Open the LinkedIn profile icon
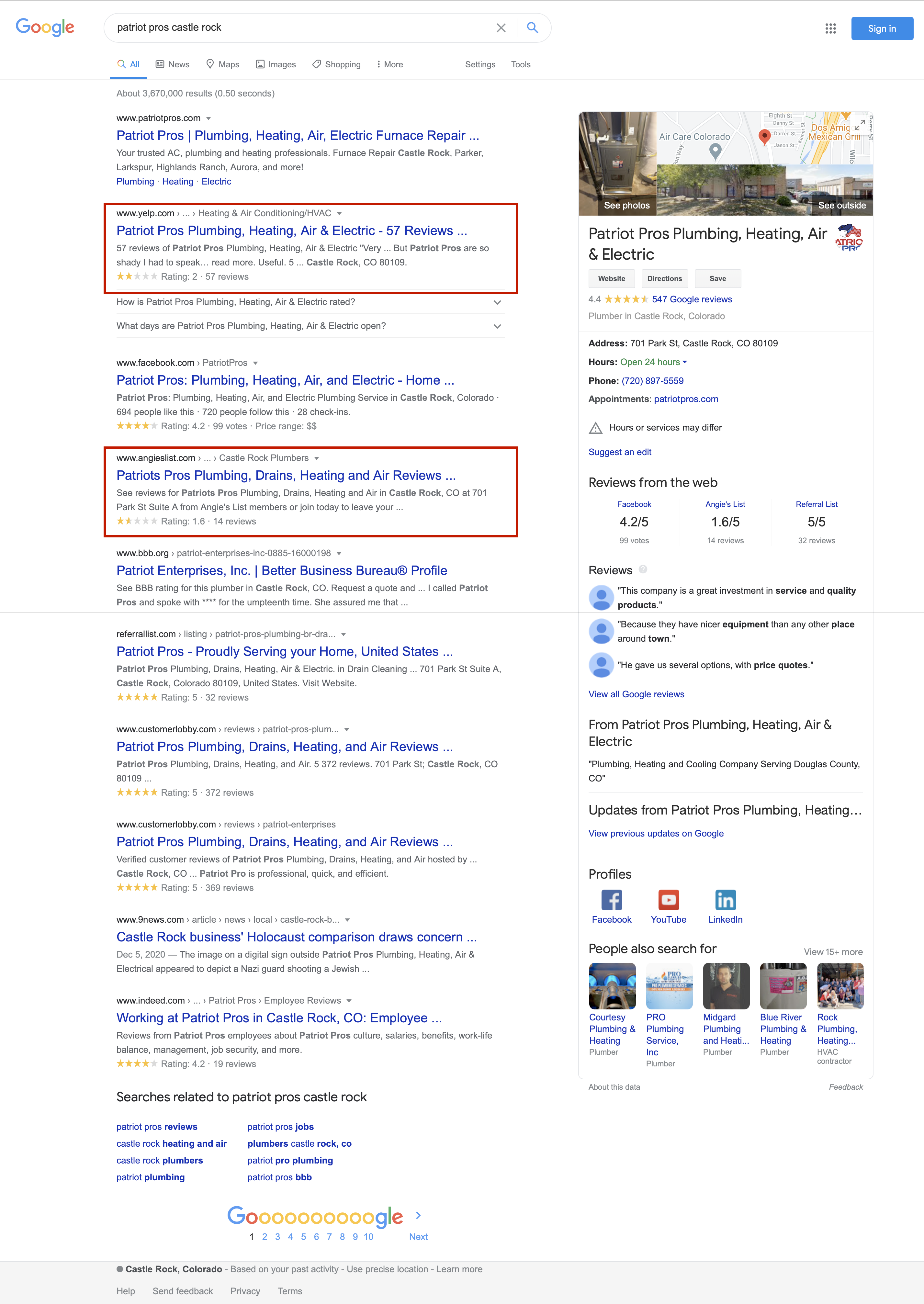Viewport: 924px width, 1304px height. pos(725,900)
